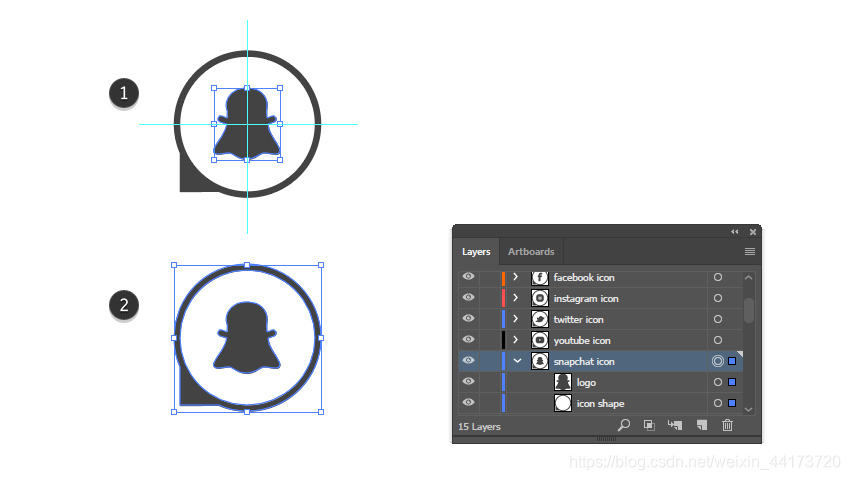This screenshot has height=480, width=850.
Task: Hide the snapchat icon layer
Action: coord(468,361)
